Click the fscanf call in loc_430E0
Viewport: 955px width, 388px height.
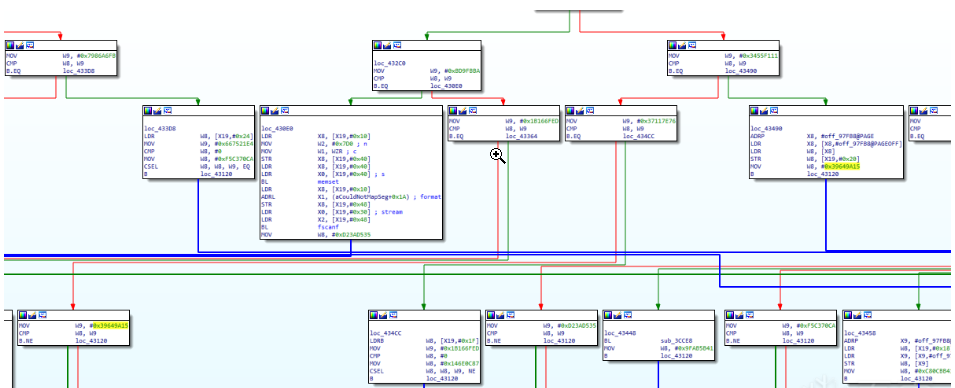tap(328, 227)
